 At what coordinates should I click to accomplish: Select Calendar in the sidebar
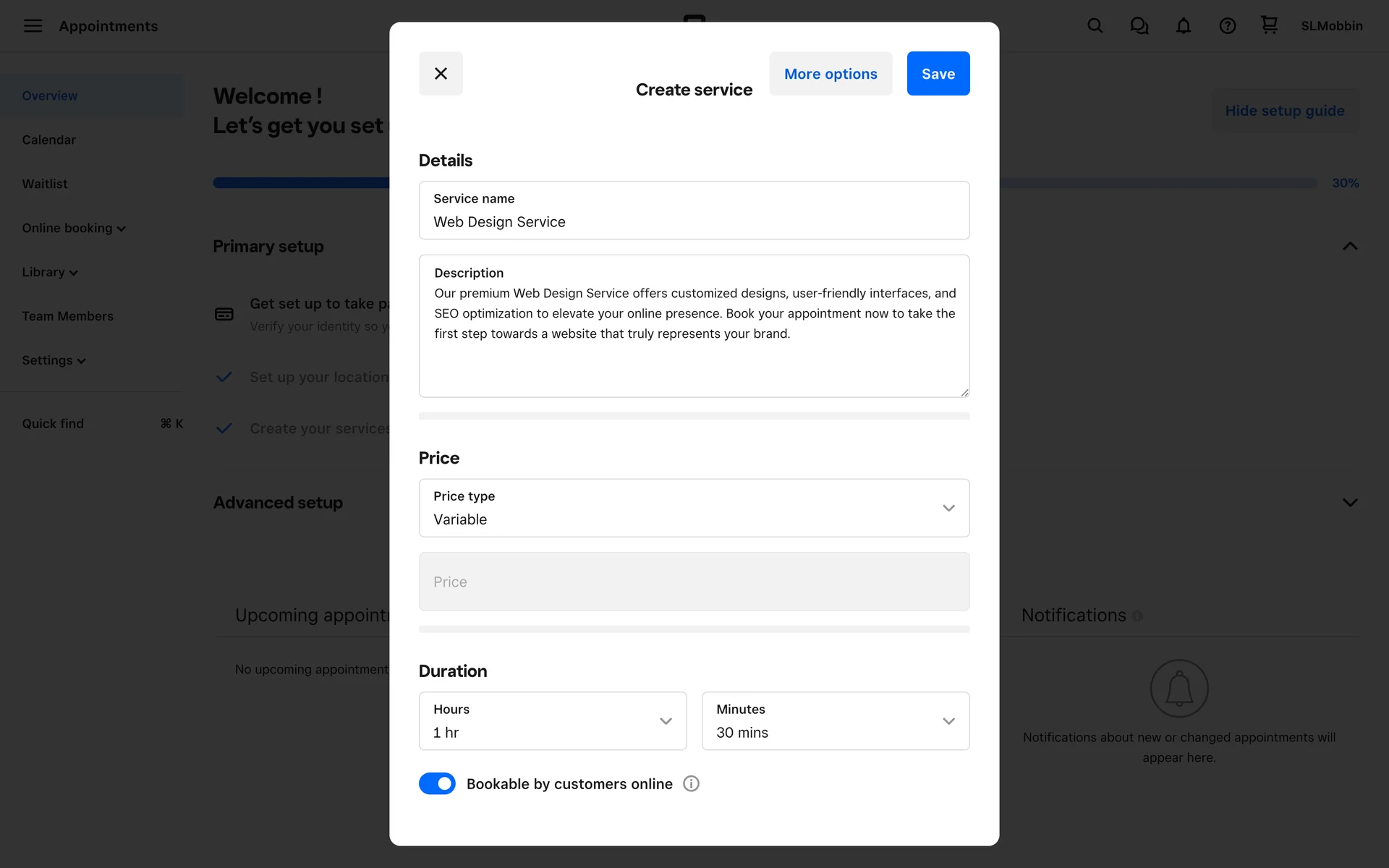48,140
